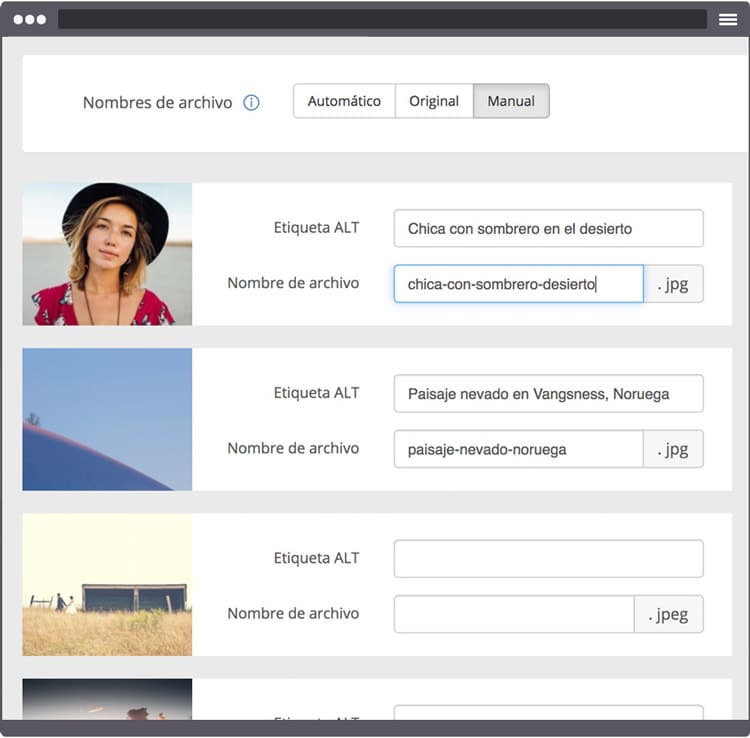Click the .jpeg extension label

(x=669, y=614)
